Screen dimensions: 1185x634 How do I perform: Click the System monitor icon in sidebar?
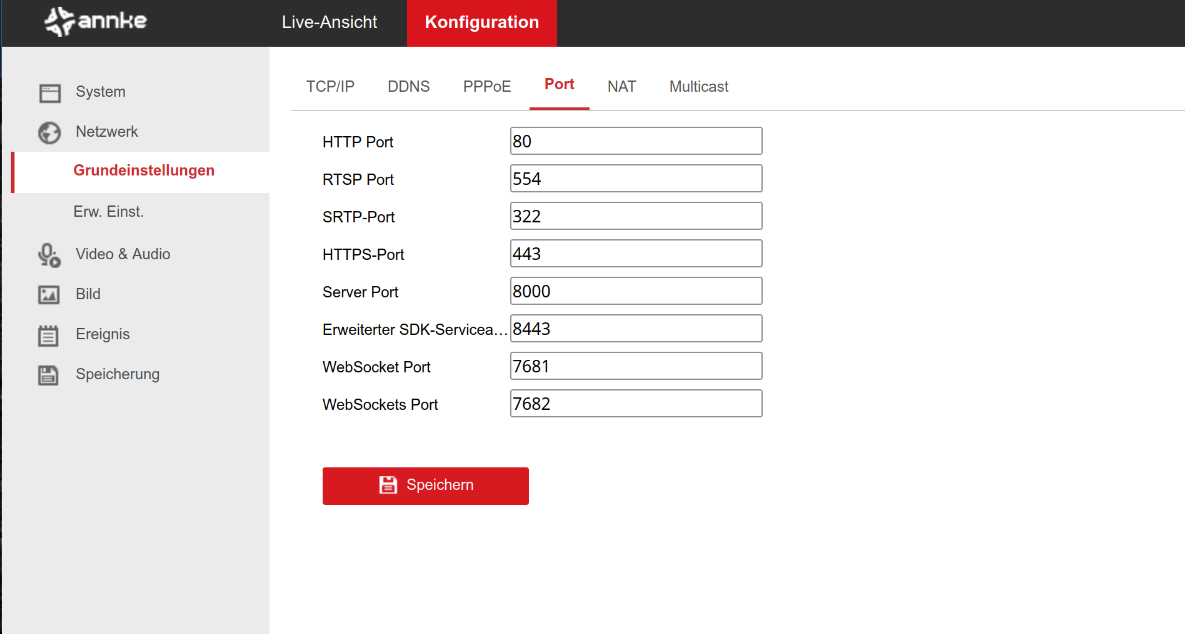coord(50,93)
